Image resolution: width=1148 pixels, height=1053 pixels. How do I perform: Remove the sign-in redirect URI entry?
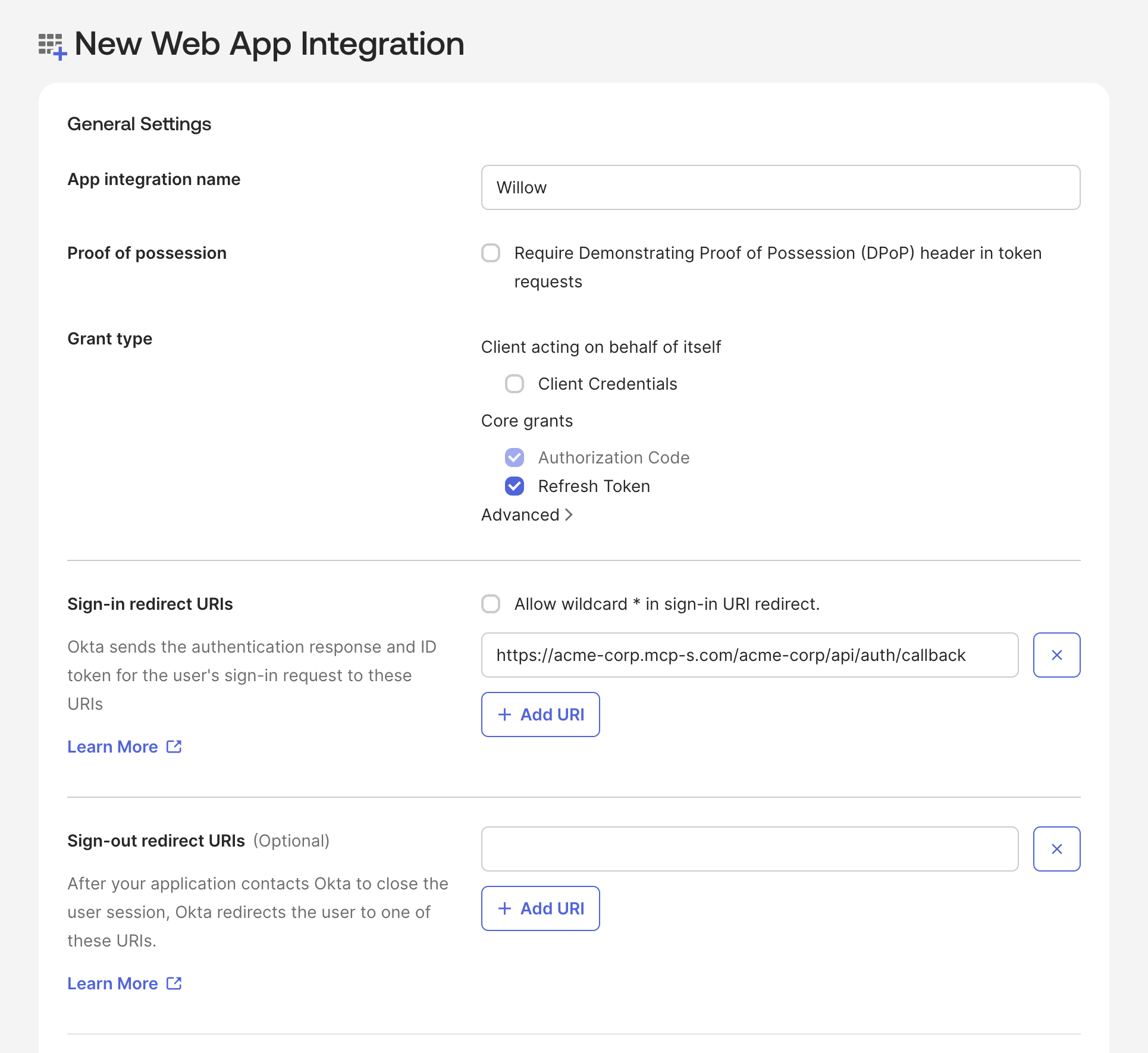1056,655
